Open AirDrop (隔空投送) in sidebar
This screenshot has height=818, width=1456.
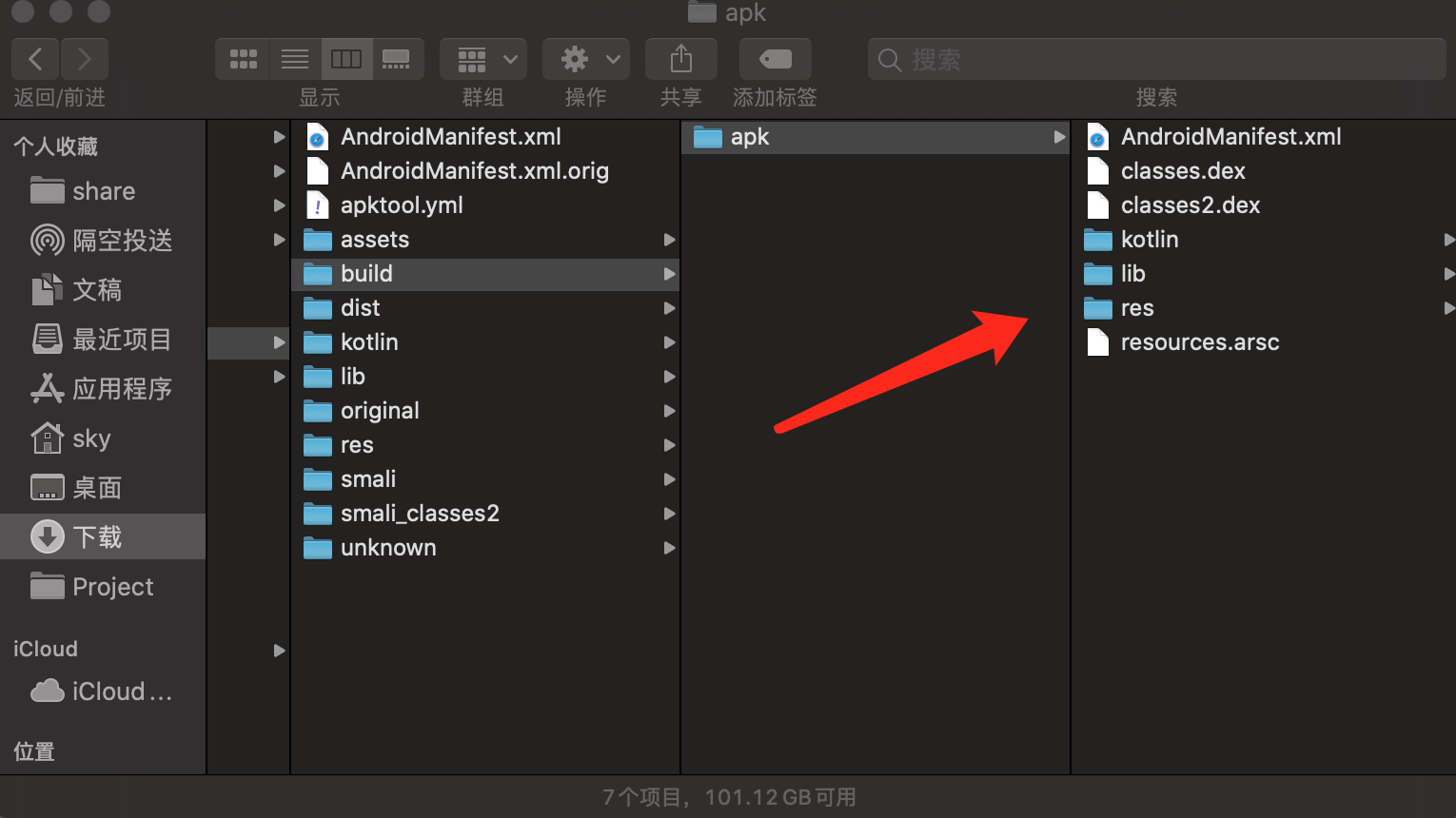click(x=103, y=241)
